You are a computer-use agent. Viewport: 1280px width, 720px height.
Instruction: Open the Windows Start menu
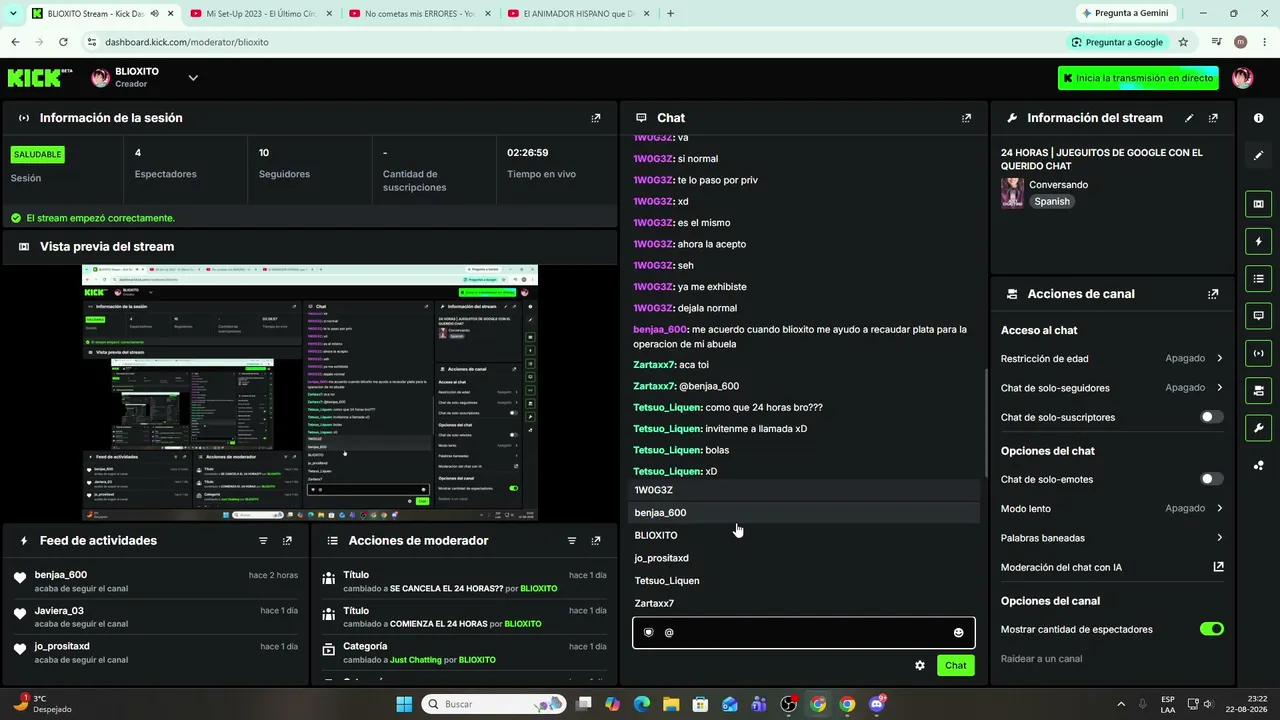404,704
